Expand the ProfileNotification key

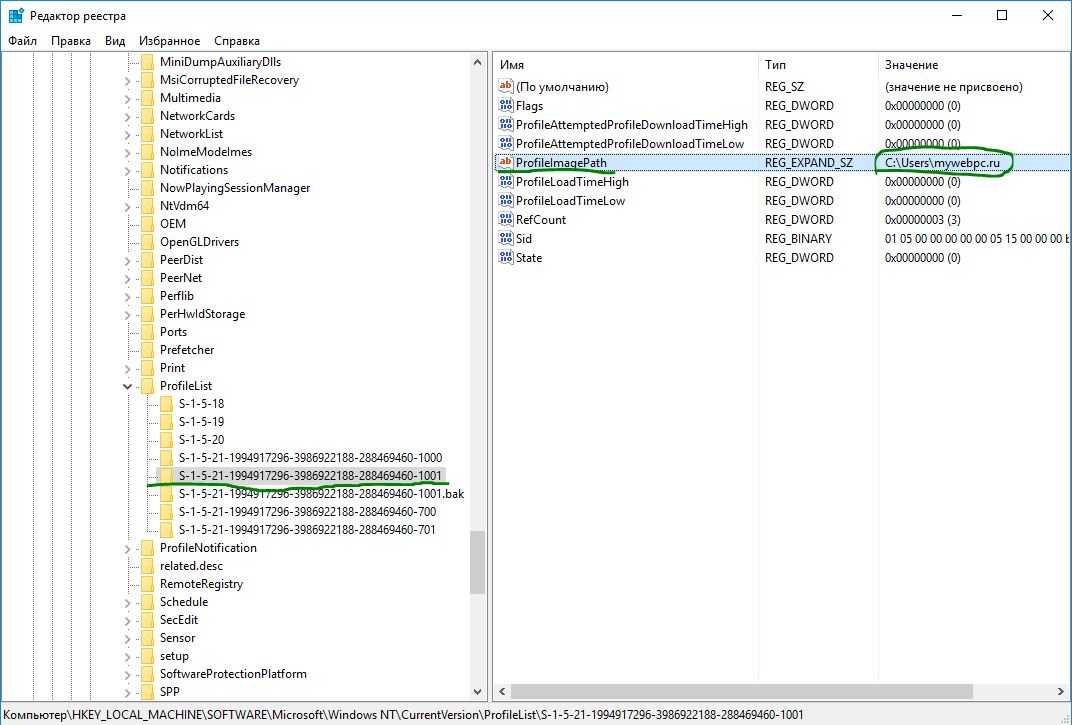(x=128, y=548)
